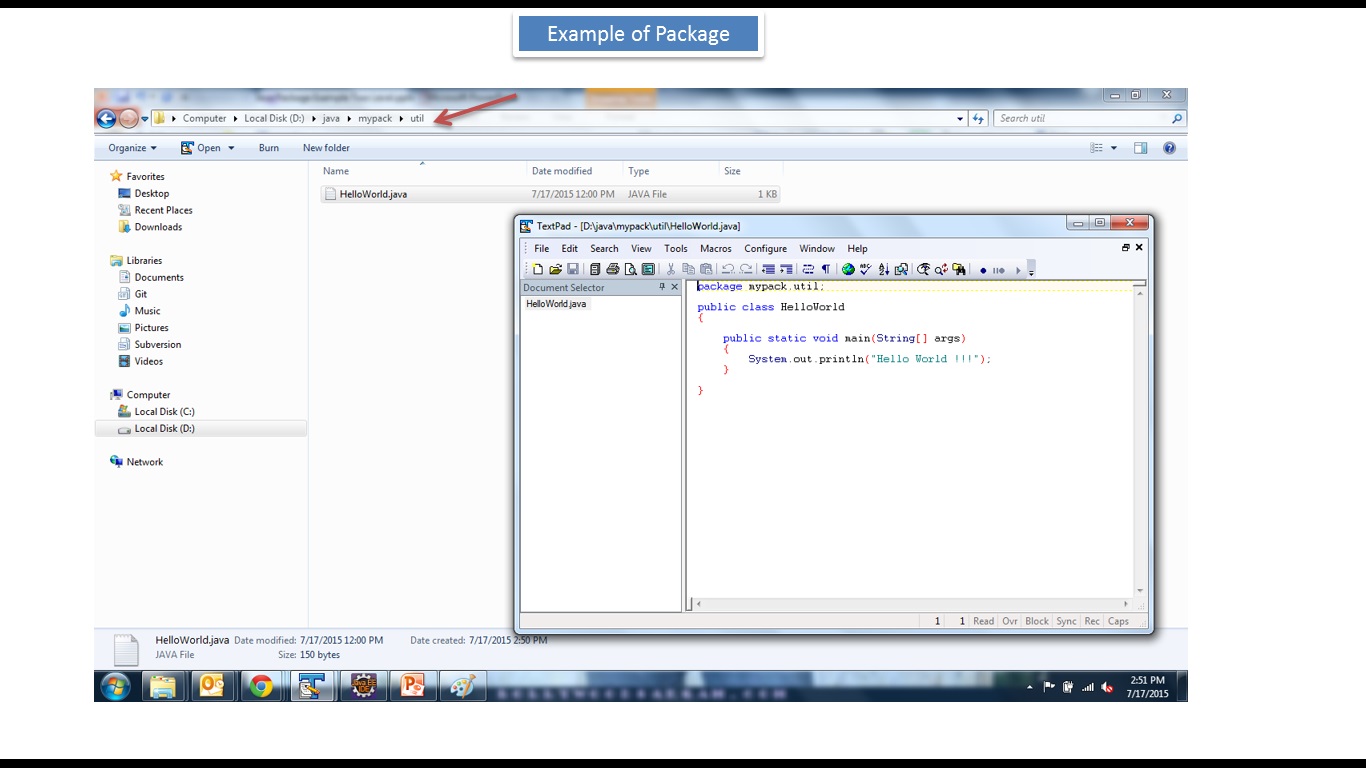Open Print Preview in TextPad toolbar

tap(631, 269)
